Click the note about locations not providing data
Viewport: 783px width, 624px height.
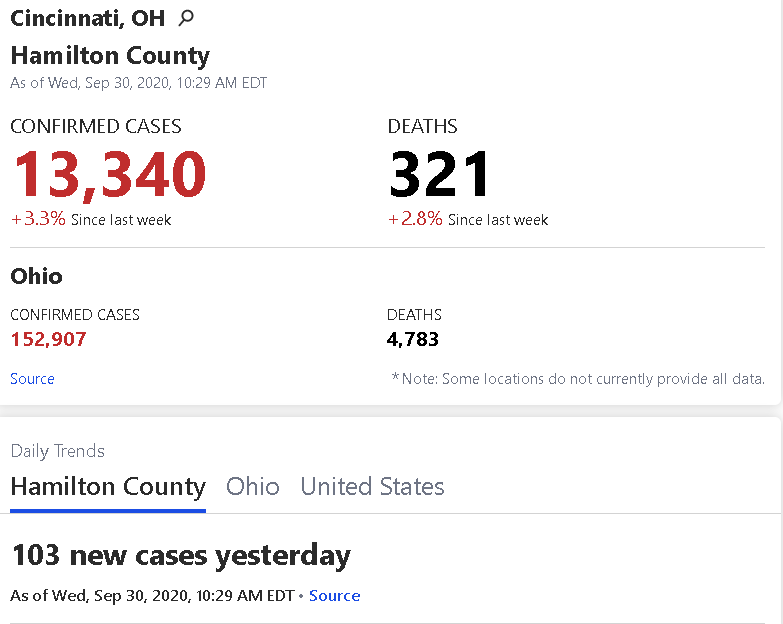(578, 379)
